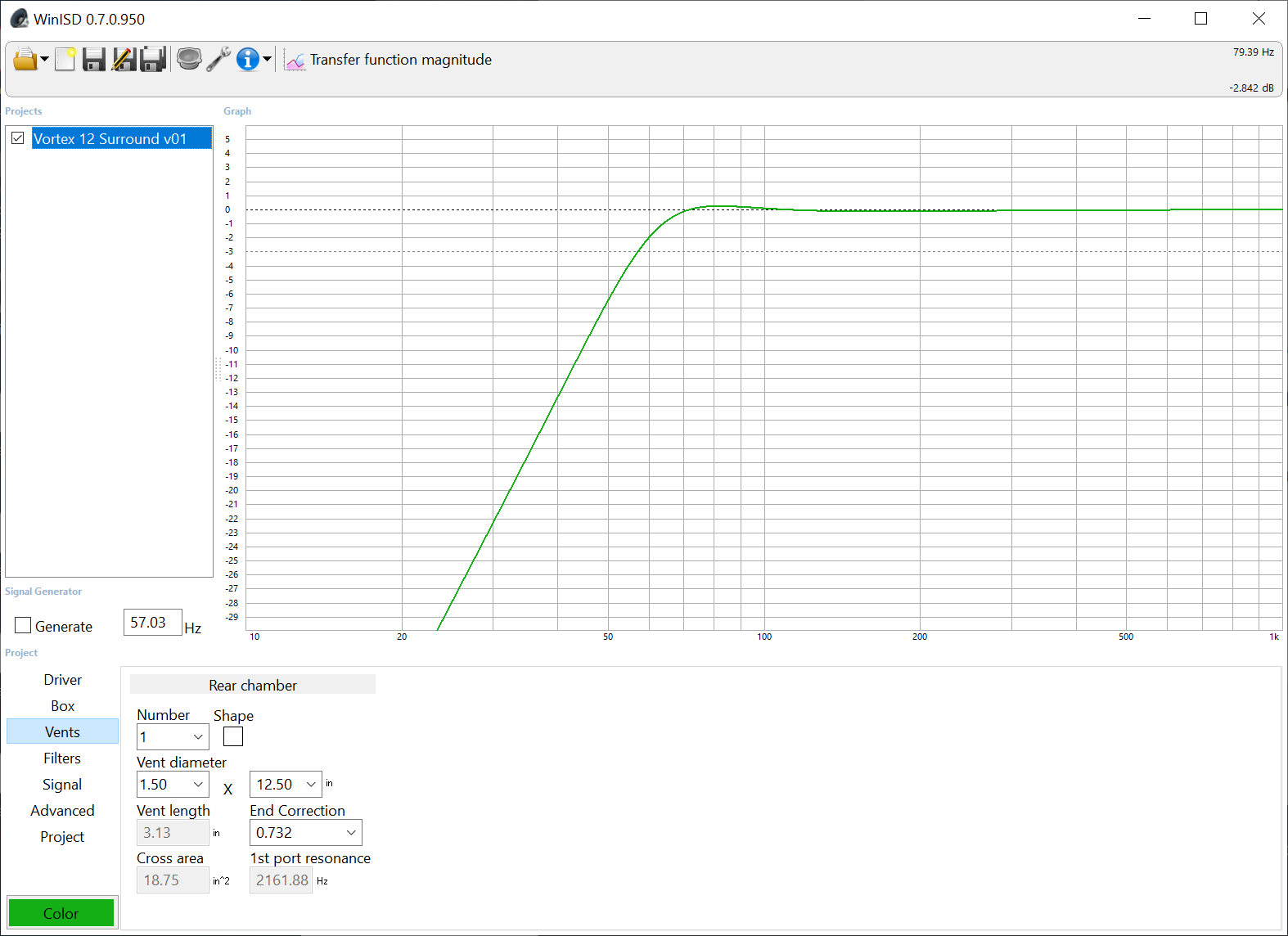Screen dimensions: 1288x936
Task: Create a new project with the blank page icon
Action: [65, 60]
